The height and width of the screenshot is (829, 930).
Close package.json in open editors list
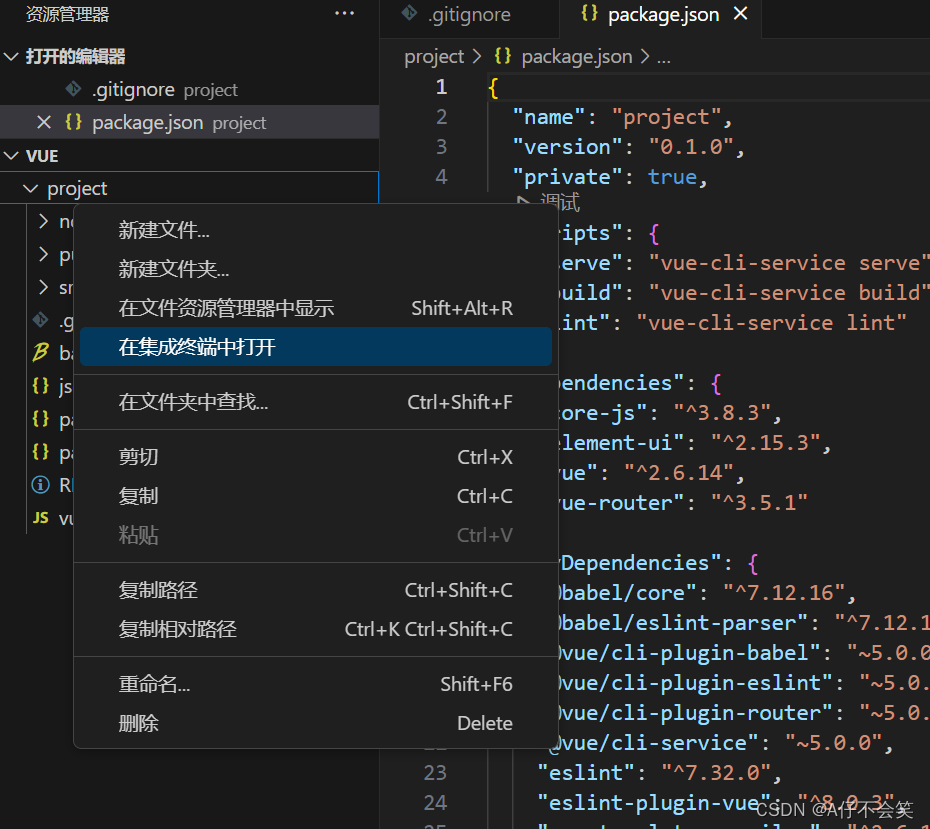[45, 122]
